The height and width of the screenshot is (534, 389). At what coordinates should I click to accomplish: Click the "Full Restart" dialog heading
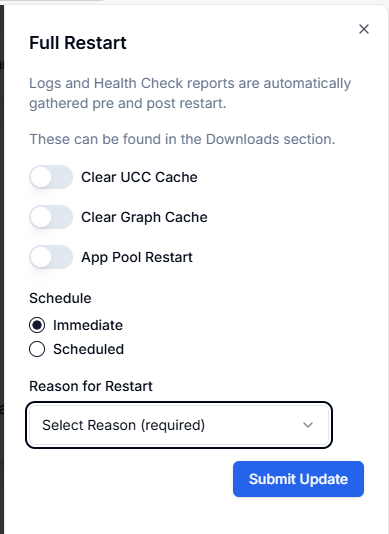78,43
